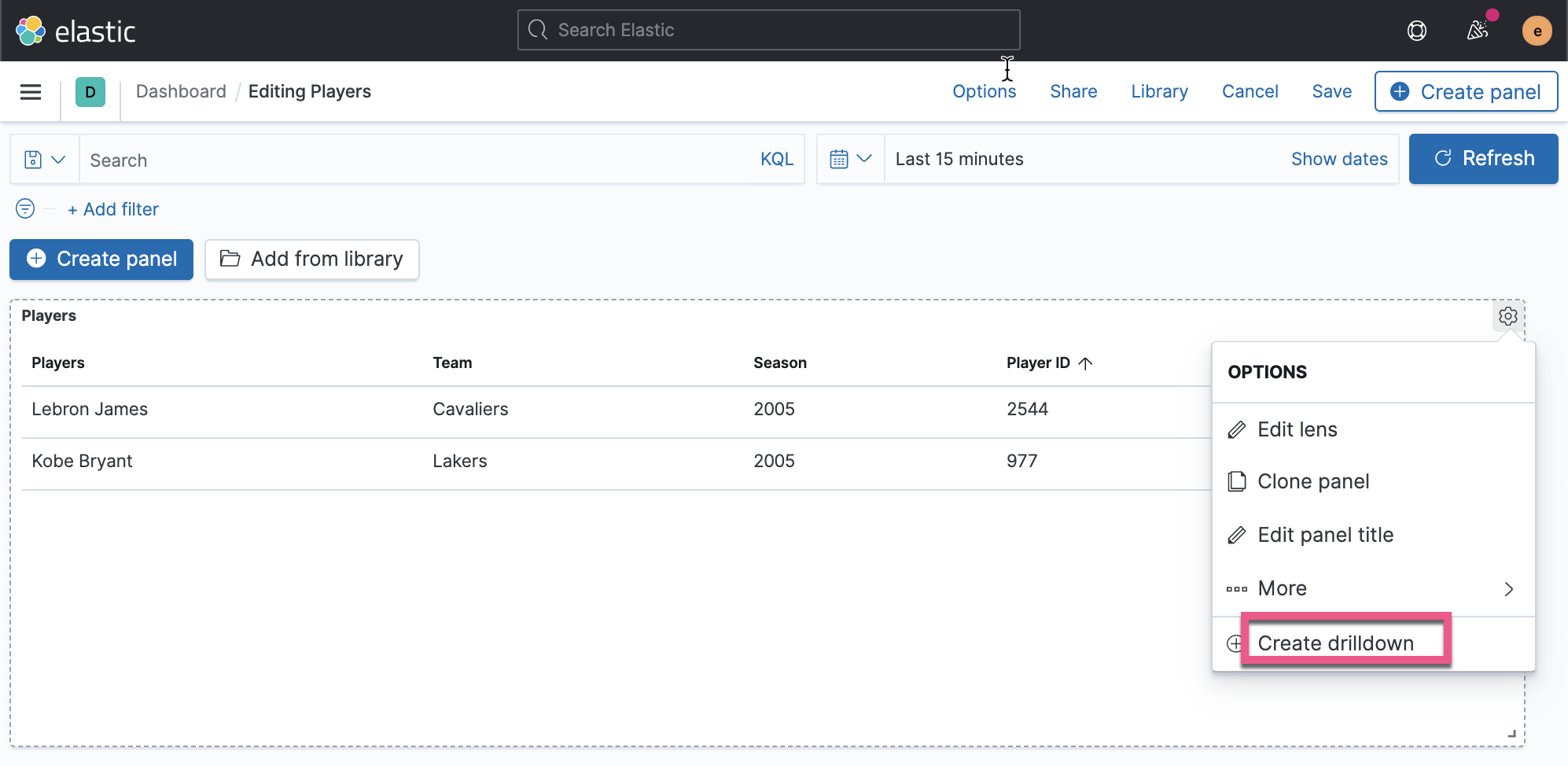Click Season 2005 in Kobe Bryant row
Screen dimensions: 1568x766
point(774,461)
